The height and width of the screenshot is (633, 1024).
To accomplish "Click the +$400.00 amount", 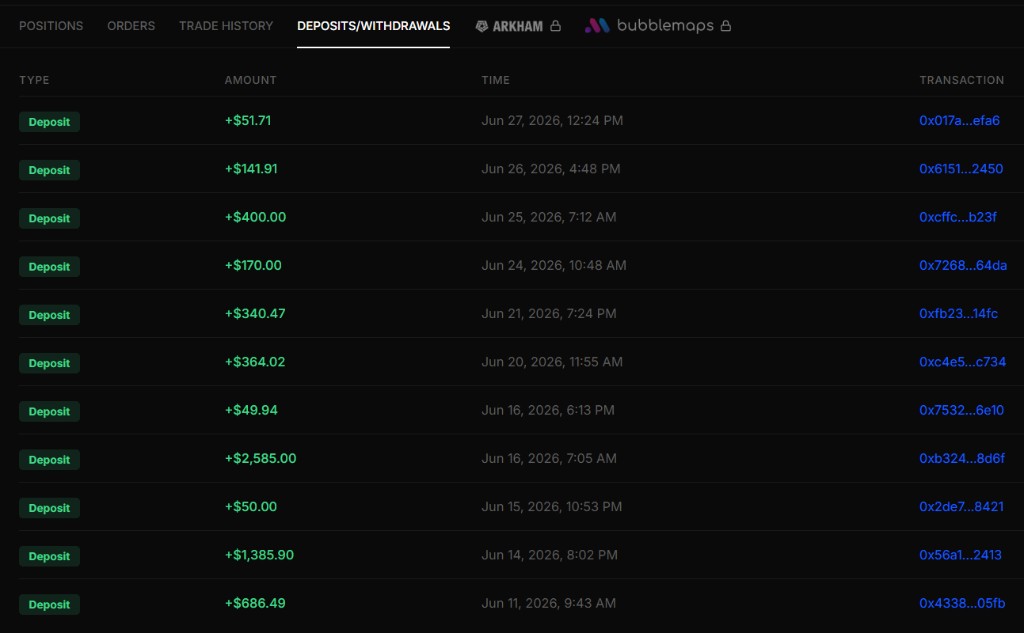I will point(255,217).
